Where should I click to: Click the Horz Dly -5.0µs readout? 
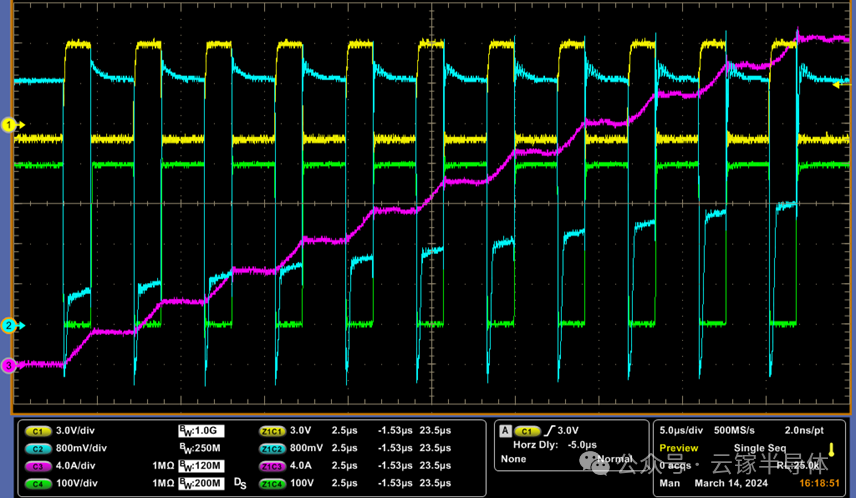555,445
